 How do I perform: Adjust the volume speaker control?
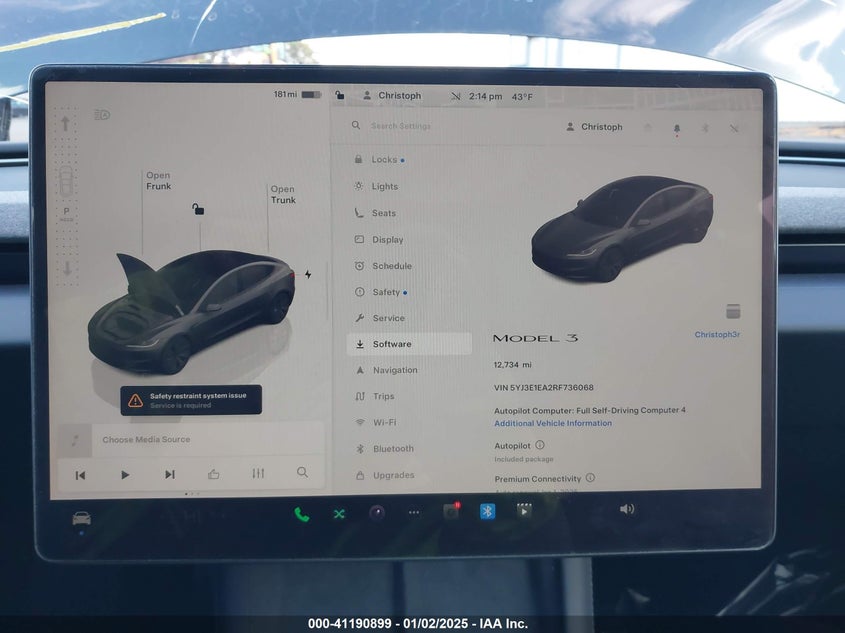pyautogui.click(x=627, y=509)
